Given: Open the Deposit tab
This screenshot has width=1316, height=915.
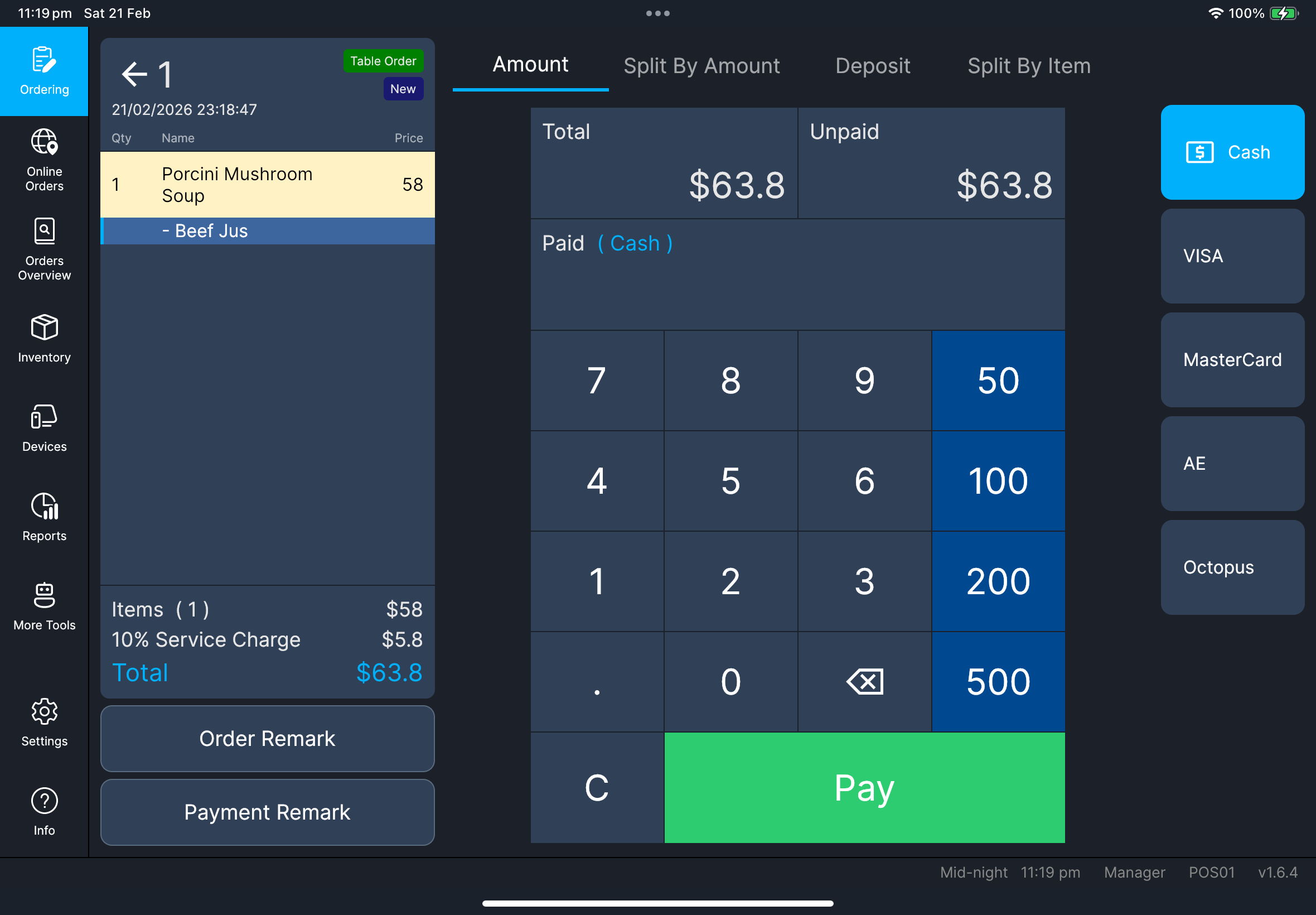Looking at the screenshot, I should click(872, 65).
